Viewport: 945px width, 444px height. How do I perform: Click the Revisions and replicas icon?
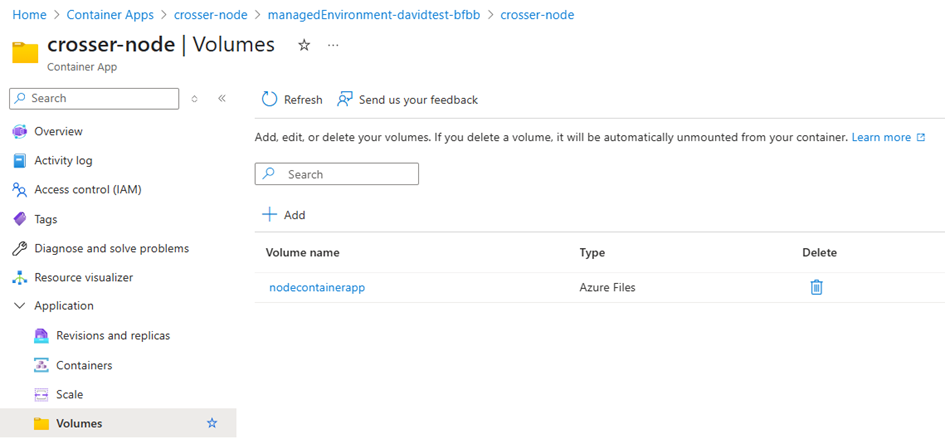(41, 336)
